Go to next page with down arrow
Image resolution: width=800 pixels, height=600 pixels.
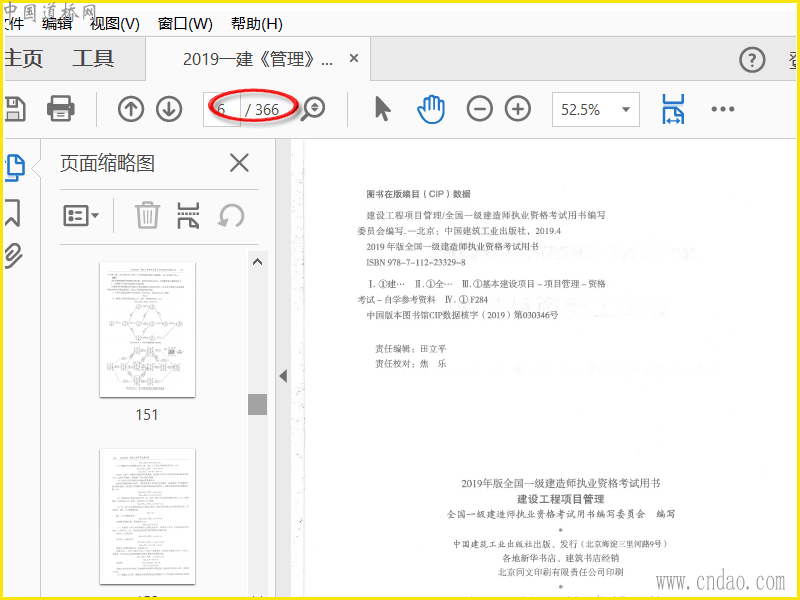point(169,109)
